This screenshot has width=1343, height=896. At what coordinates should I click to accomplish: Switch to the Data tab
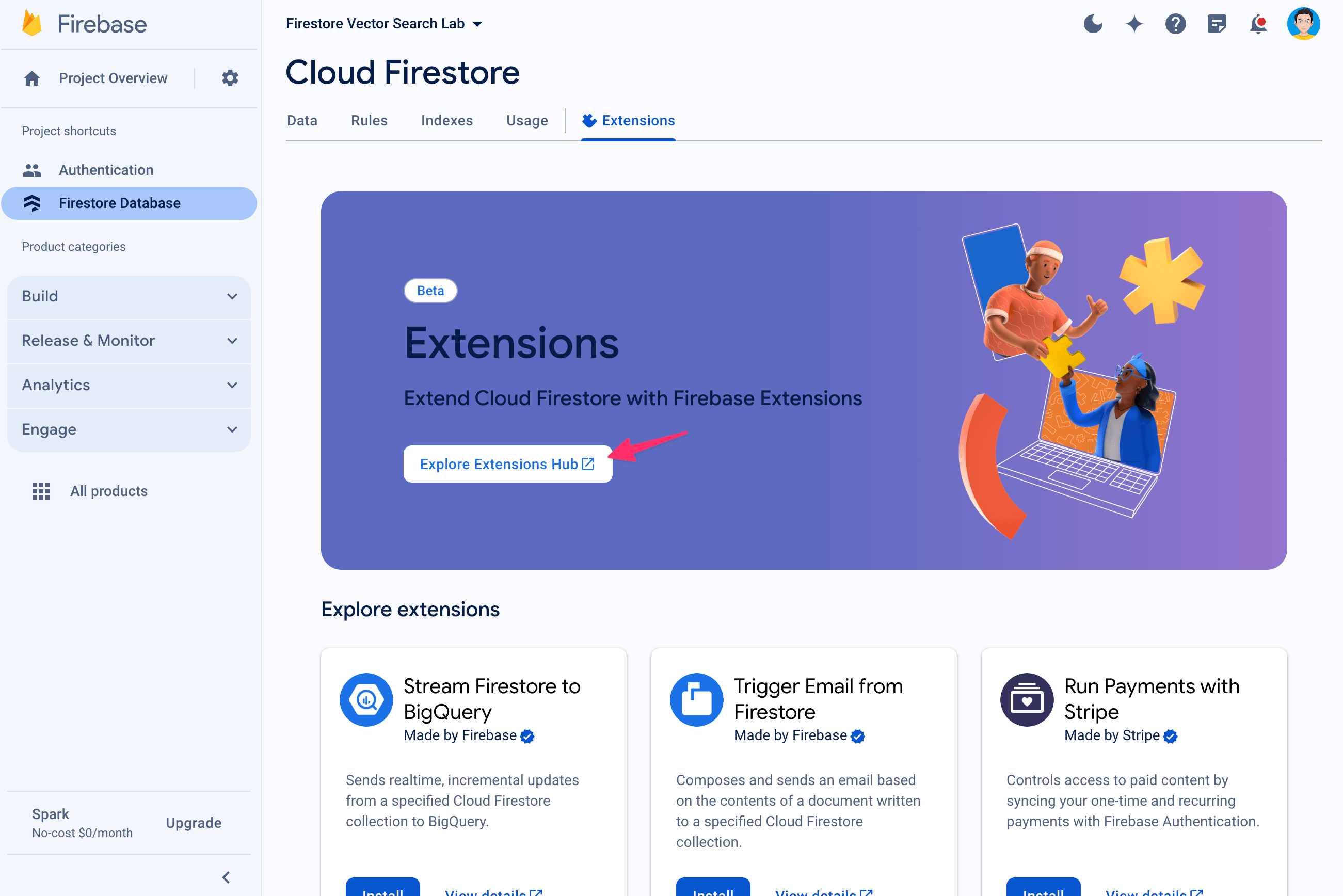coord(301,120)
